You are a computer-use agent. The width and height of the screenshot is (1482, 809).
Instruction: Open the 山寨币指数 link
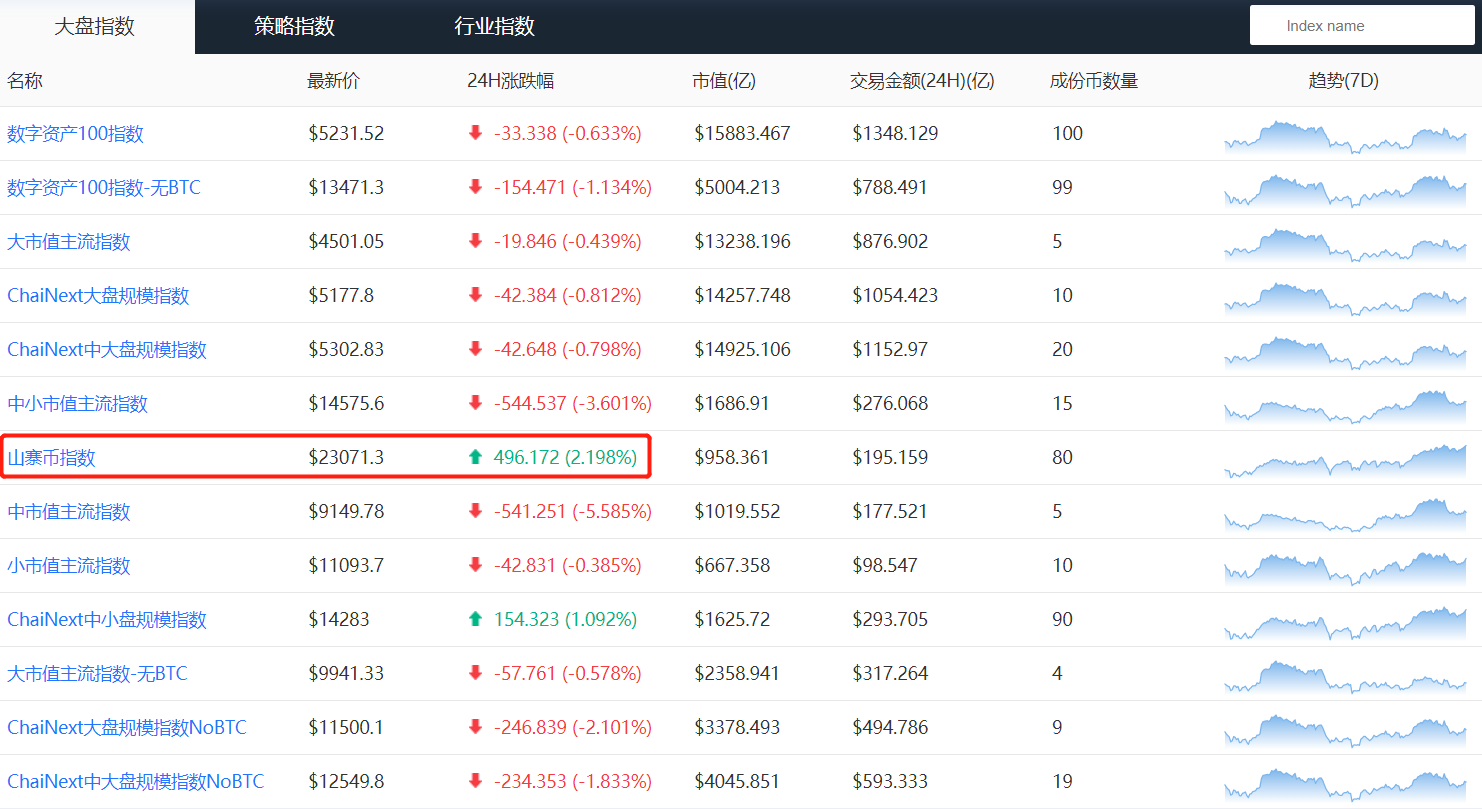(52, 458)
